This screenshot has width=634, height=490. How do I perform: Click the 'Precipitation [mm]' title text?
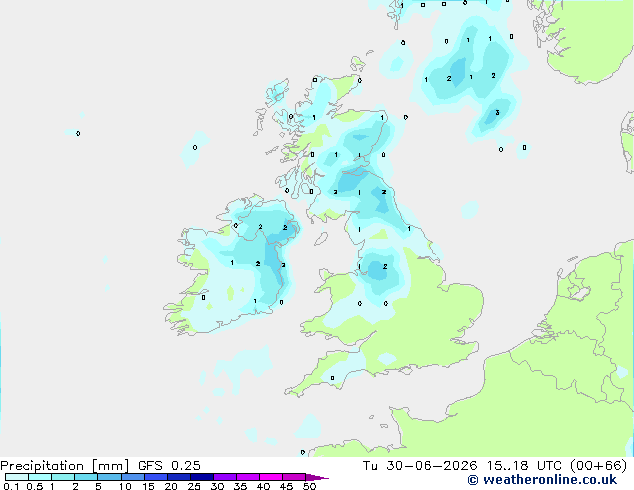click(x=65, y=466)
